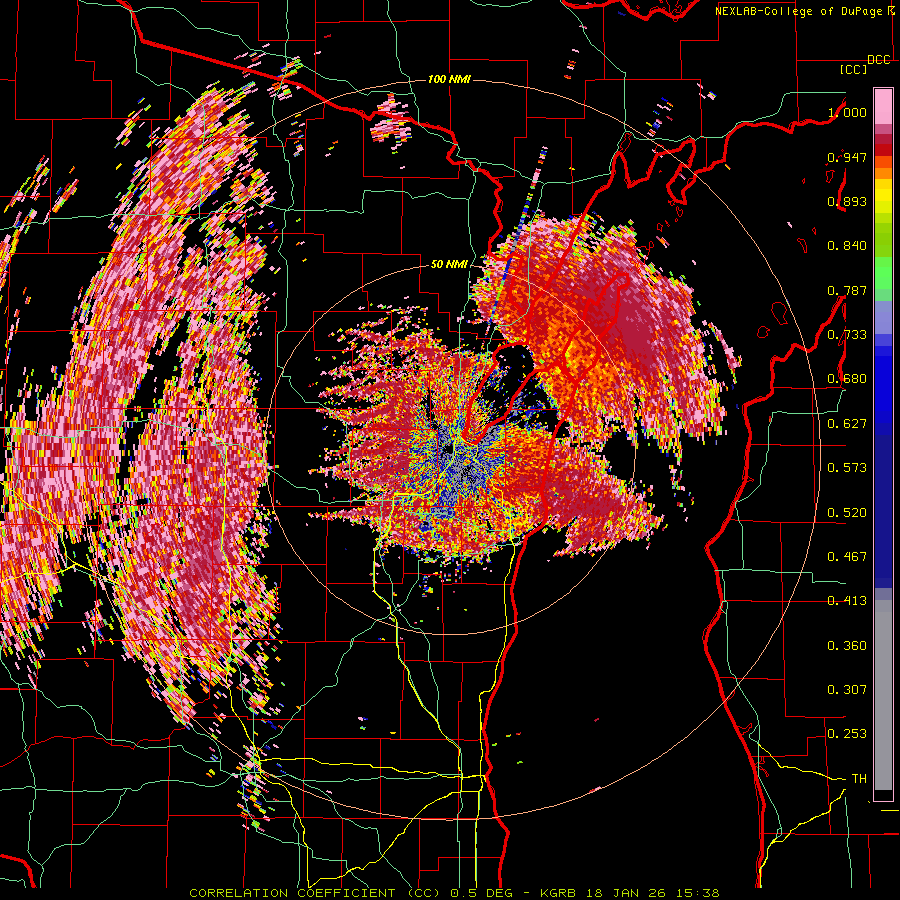Click the 0.520 legend value
This screenshot has height=900, width=900.
pyautogui.click(x=847, y=513)
